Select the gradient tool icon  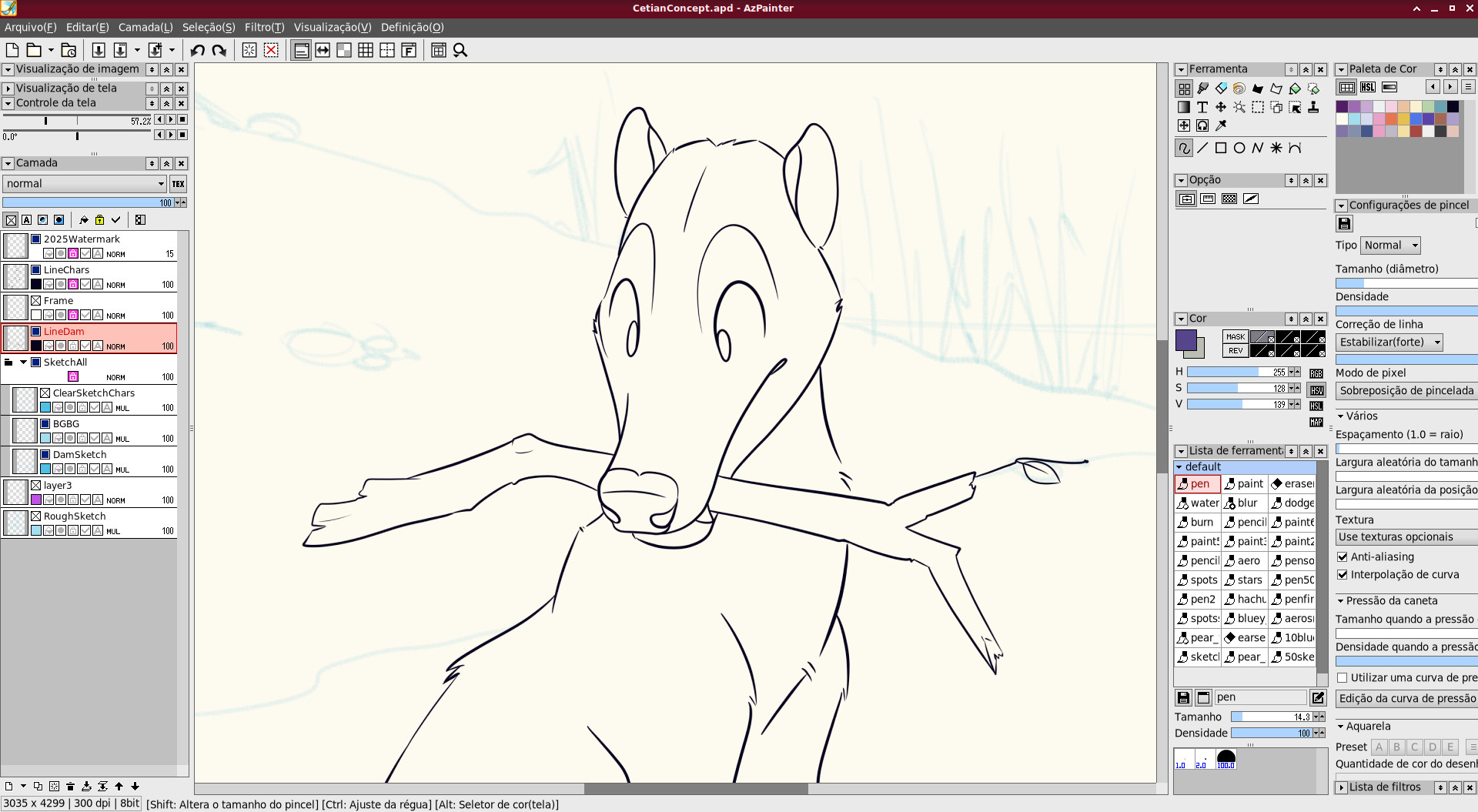pos(1184,107)
